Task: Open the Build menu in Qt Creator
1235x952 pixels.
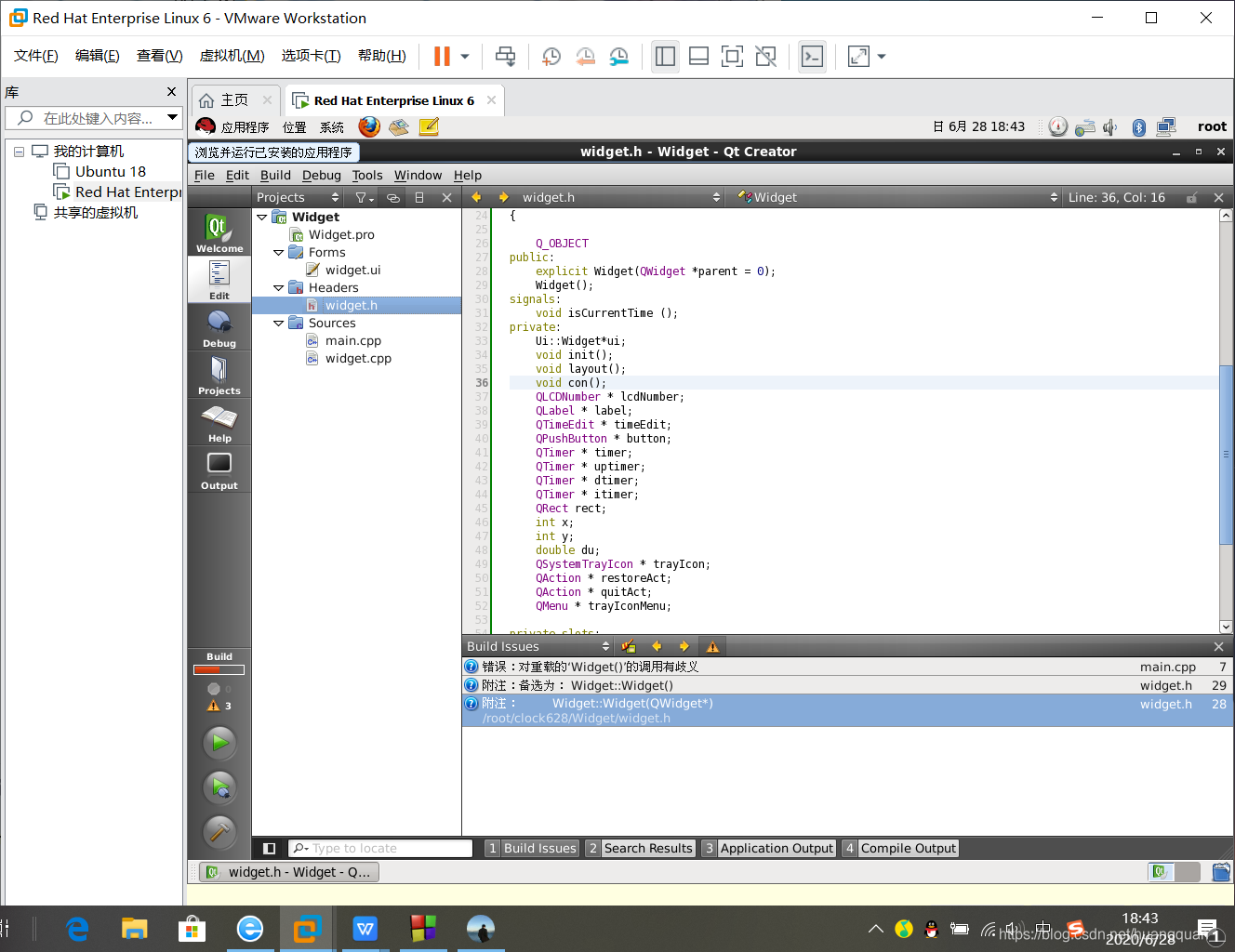Action: click(x=275, y=175)
